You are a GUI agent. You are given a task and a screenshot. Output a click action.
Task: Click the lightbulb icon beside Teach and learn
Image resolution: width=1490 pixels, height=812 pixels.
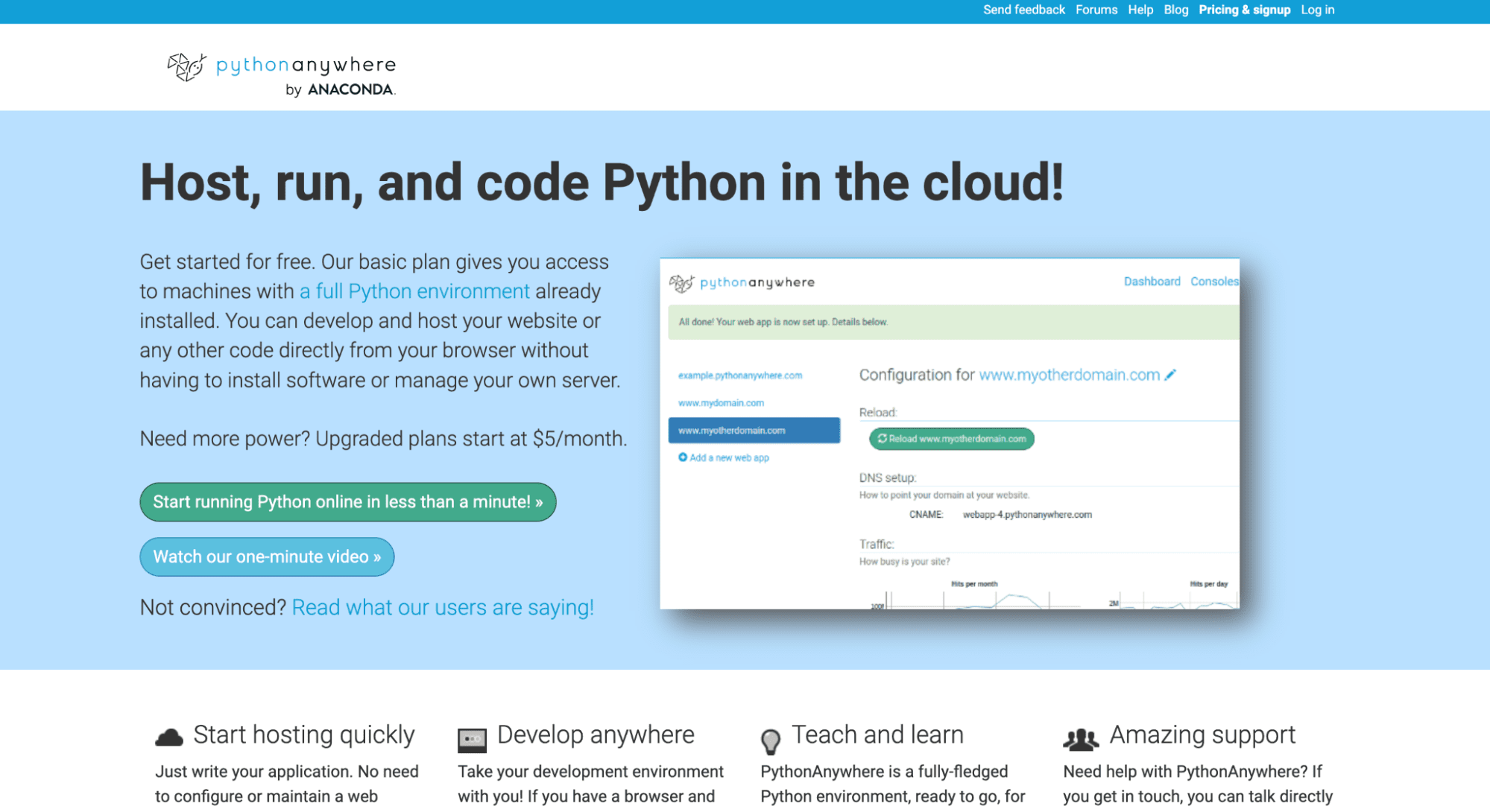pos(770,740)
